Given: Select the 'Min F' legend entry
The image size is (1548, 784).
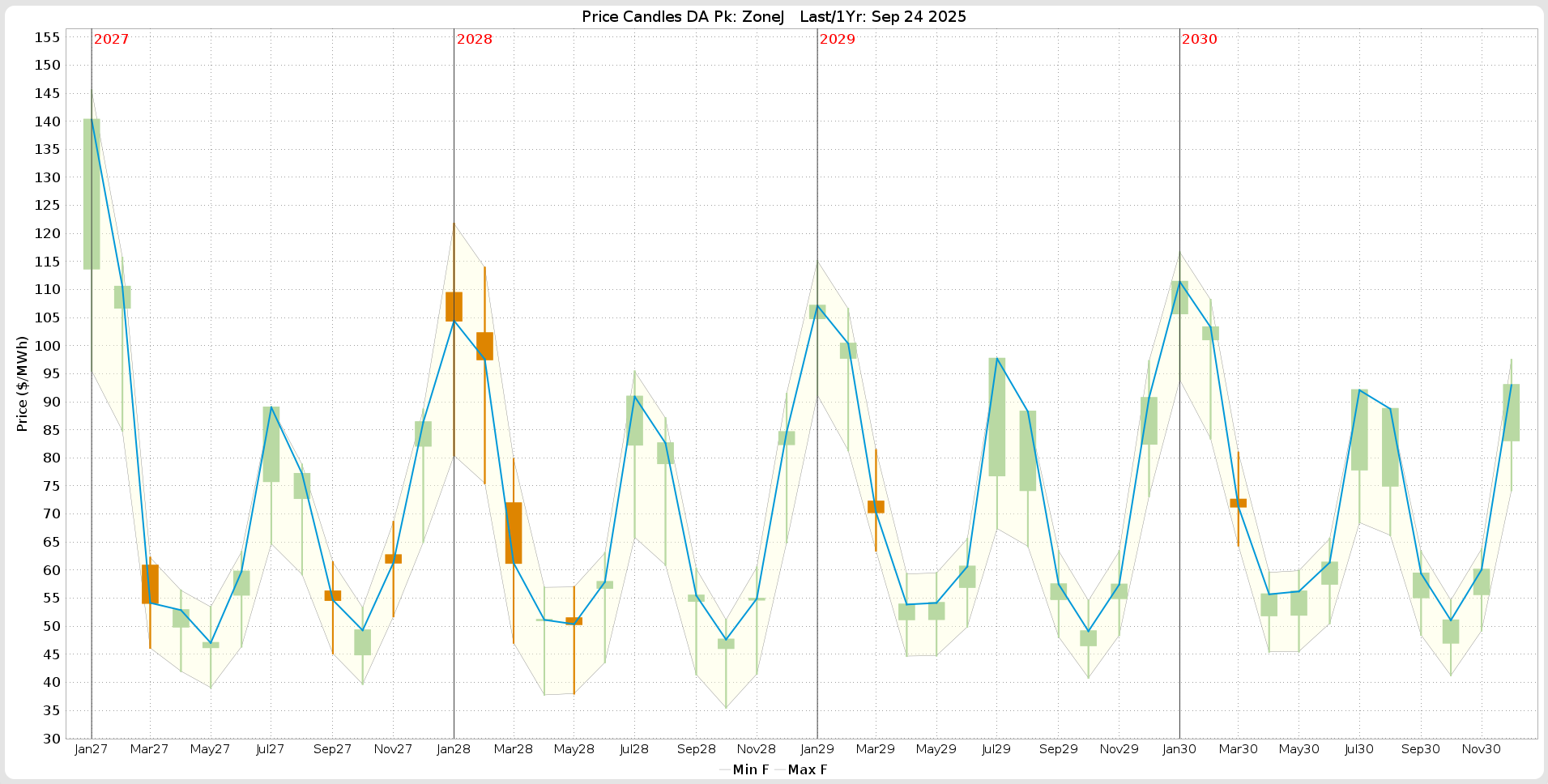Looking at the screenshot, I should pyautogui.click(x=744, y=769).
